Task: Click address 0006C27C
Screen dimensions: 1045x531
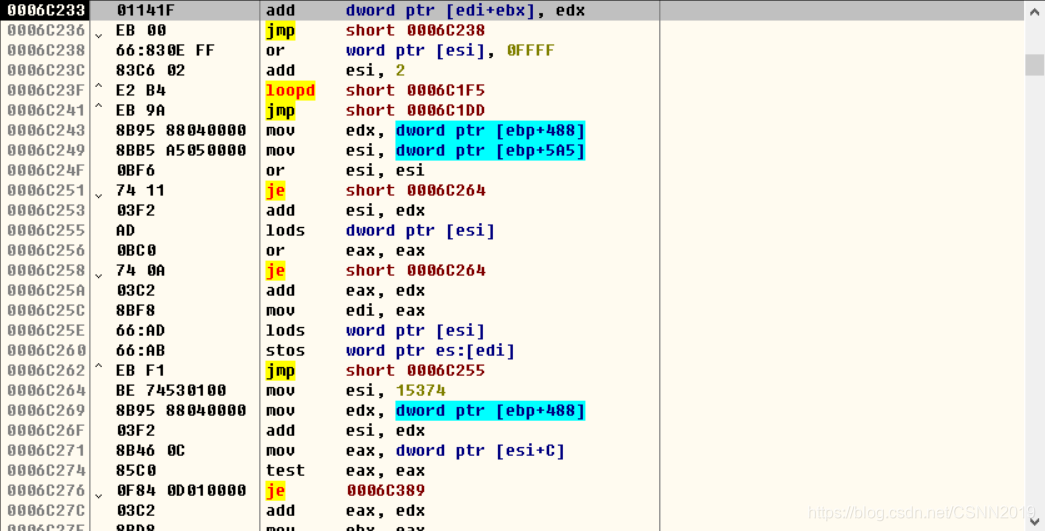Action: click(x=45, y=510)
